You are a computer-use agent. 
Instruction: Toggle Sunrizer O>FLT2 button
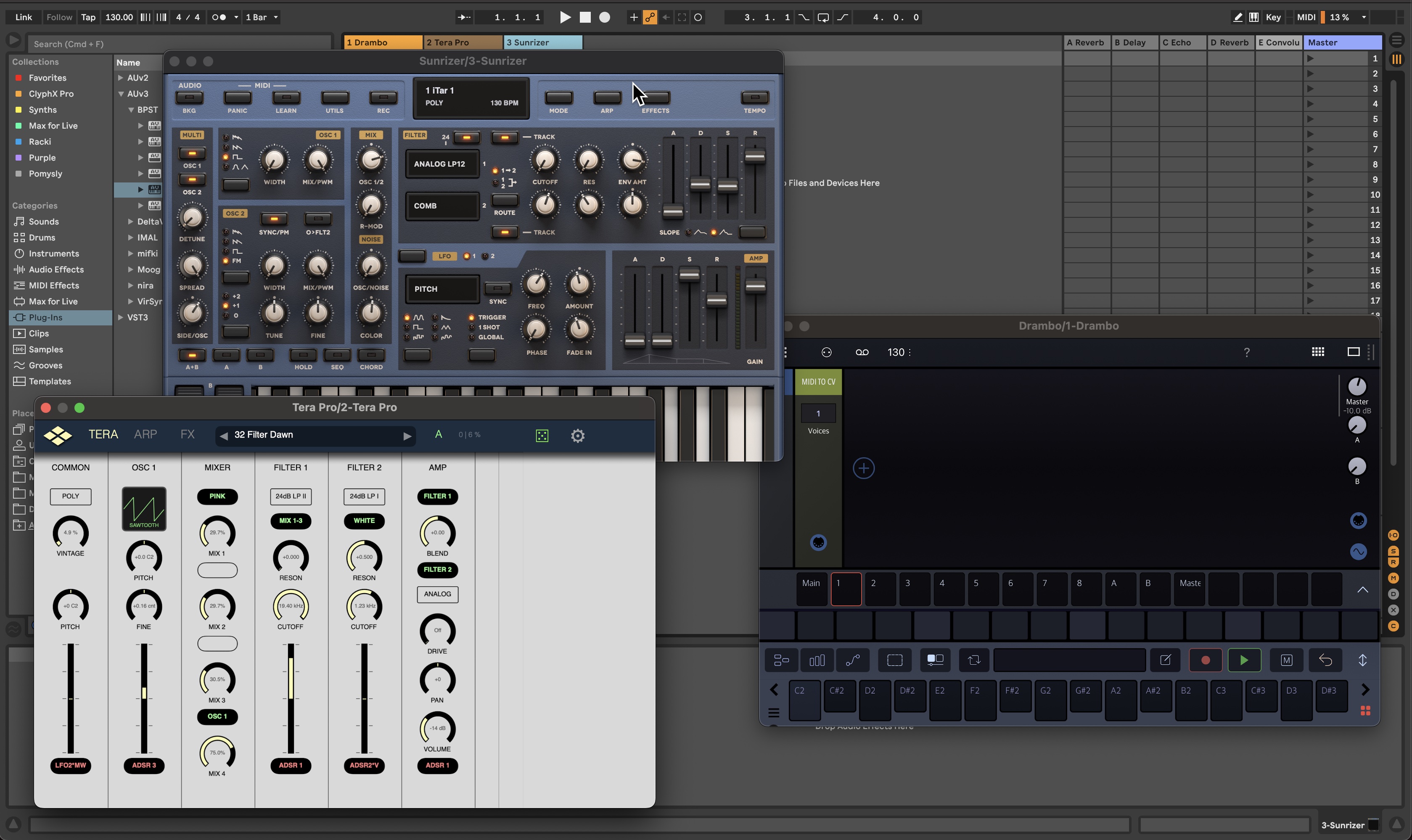[318, 219]
